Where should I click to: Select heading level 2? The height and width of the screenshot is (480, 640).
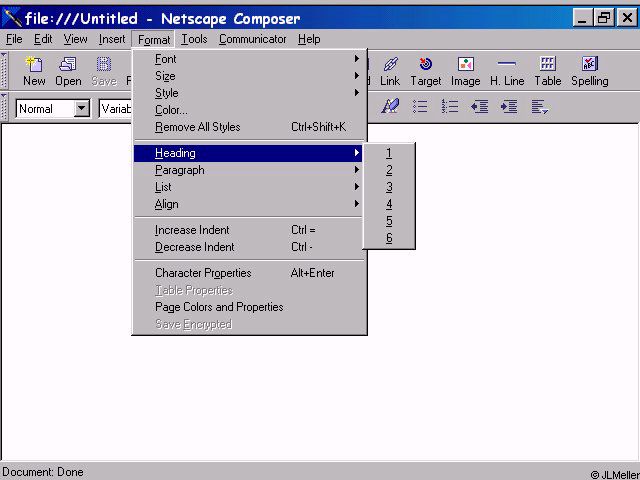pos(389,170)
